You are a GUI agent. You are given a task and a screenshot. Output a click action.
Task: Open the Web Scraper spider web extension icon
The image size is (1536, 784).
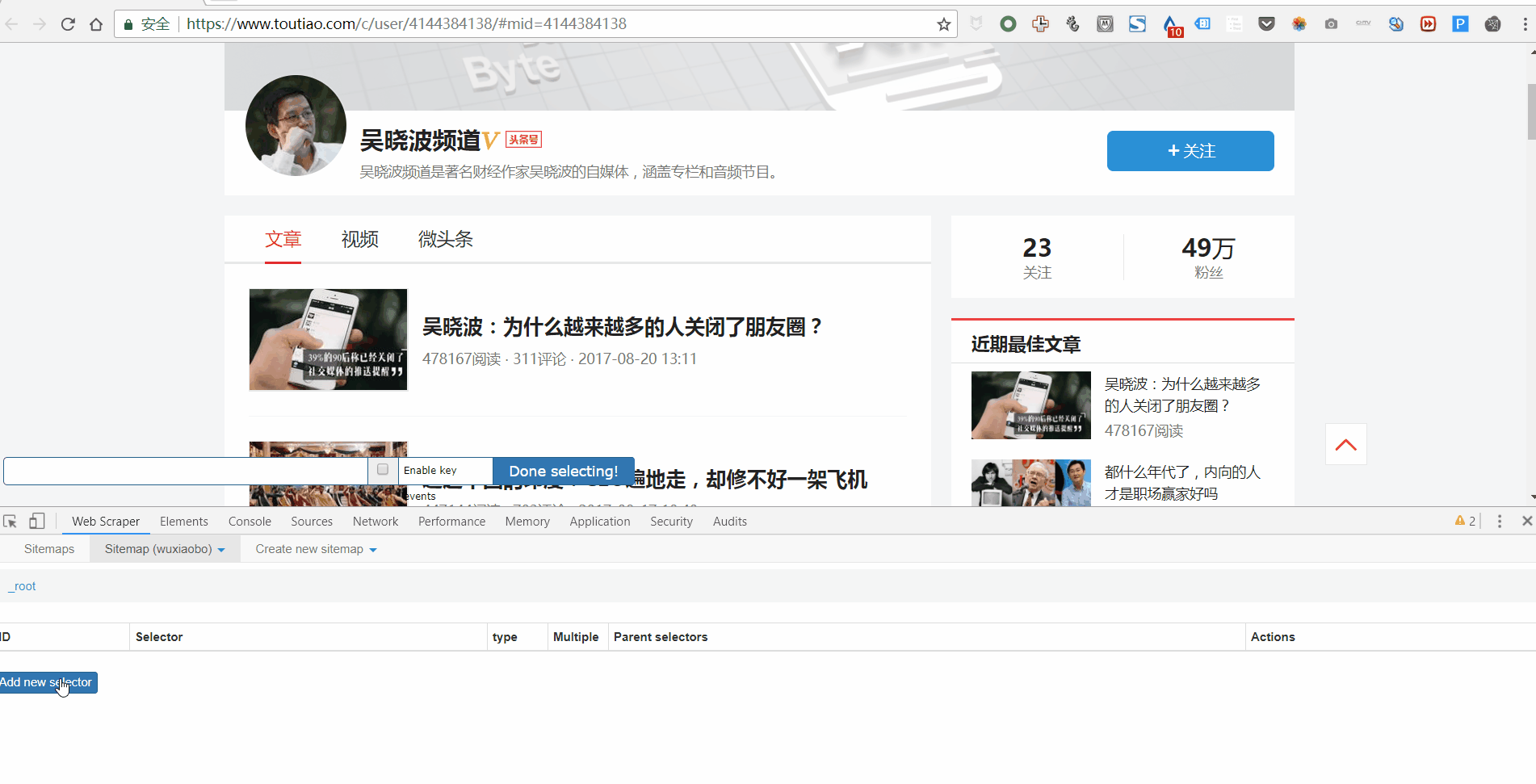1492,24
